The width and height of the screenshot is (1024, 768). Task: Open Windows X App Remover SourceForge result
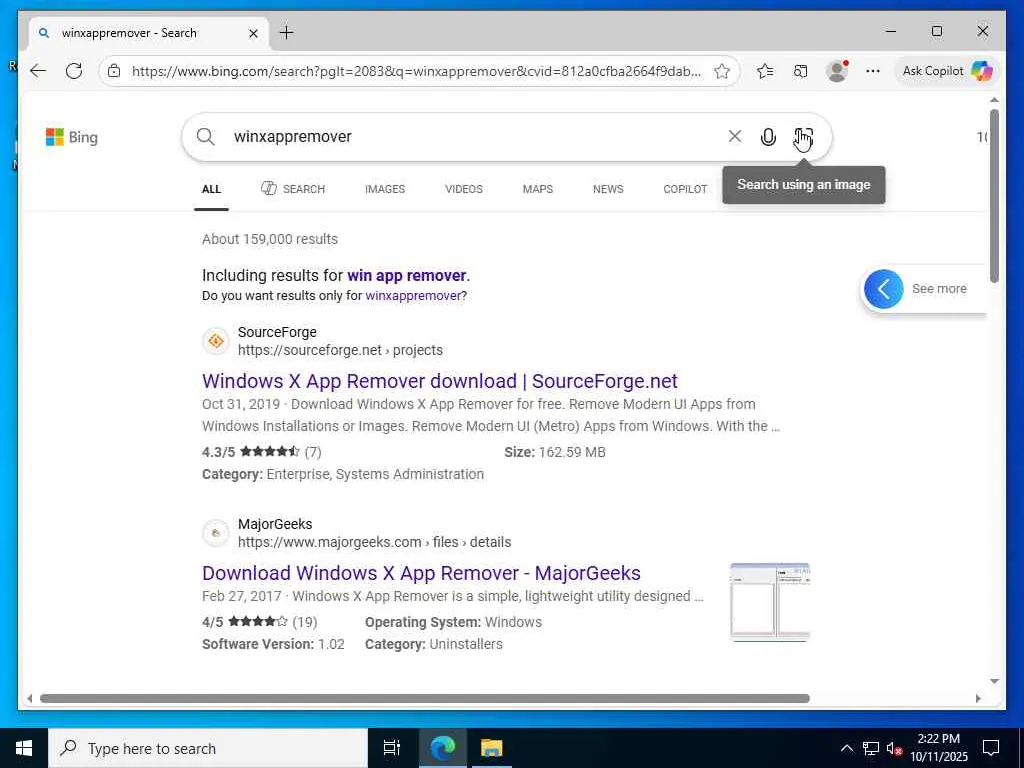[x=440, y=381]
